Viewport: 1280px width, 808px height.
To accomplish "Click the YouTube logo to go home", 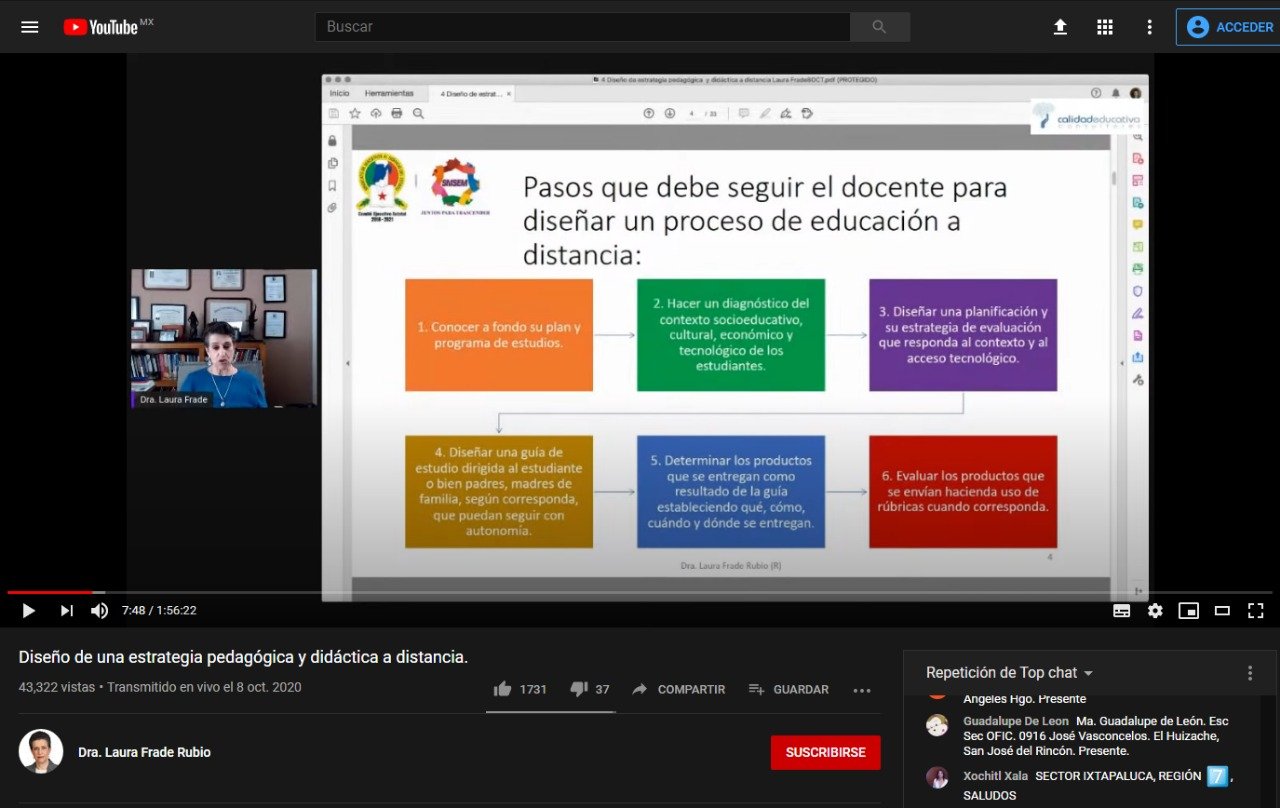I will (x=101, y=27).
